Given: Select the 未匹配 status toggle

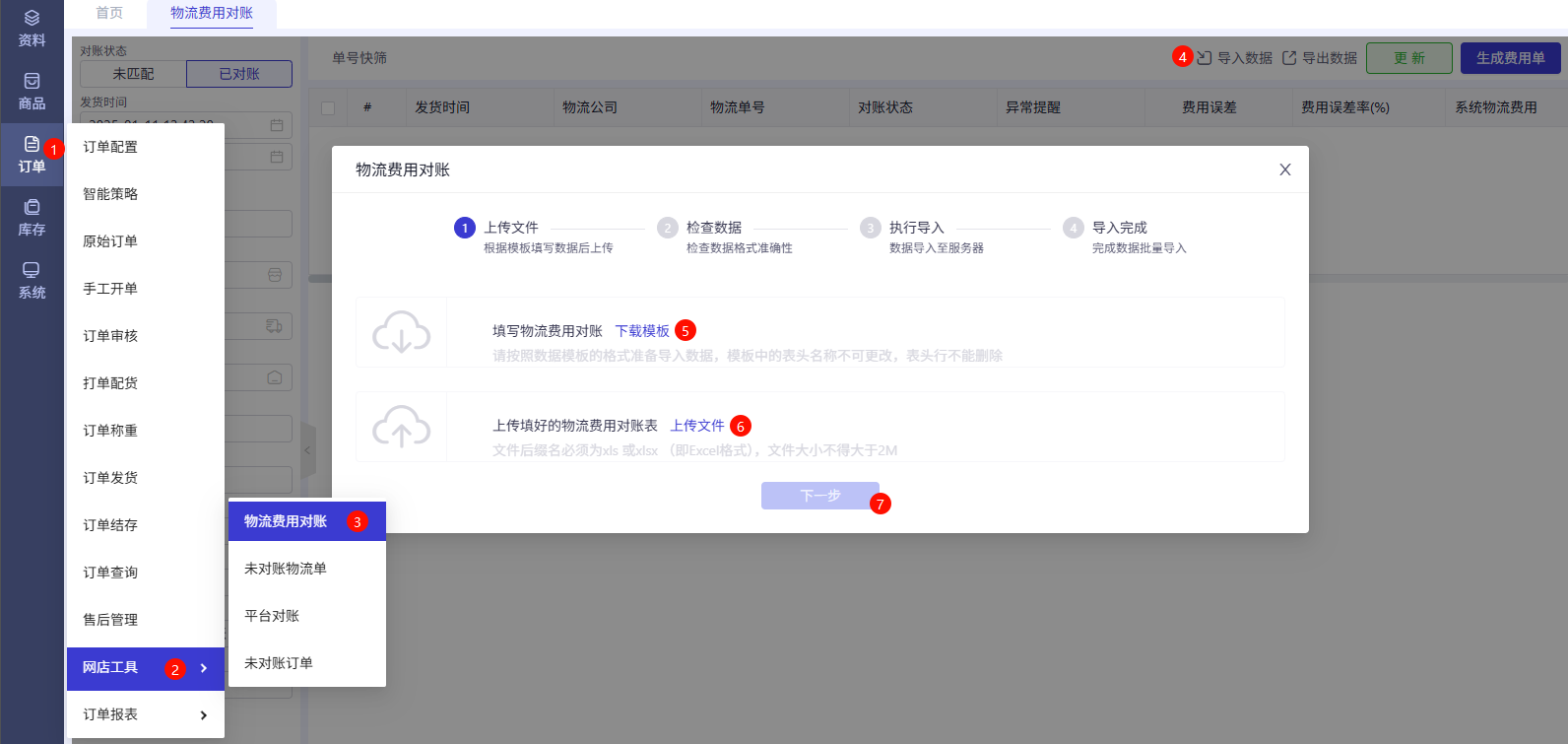Looking at the screenshot, I should (133, 74).
